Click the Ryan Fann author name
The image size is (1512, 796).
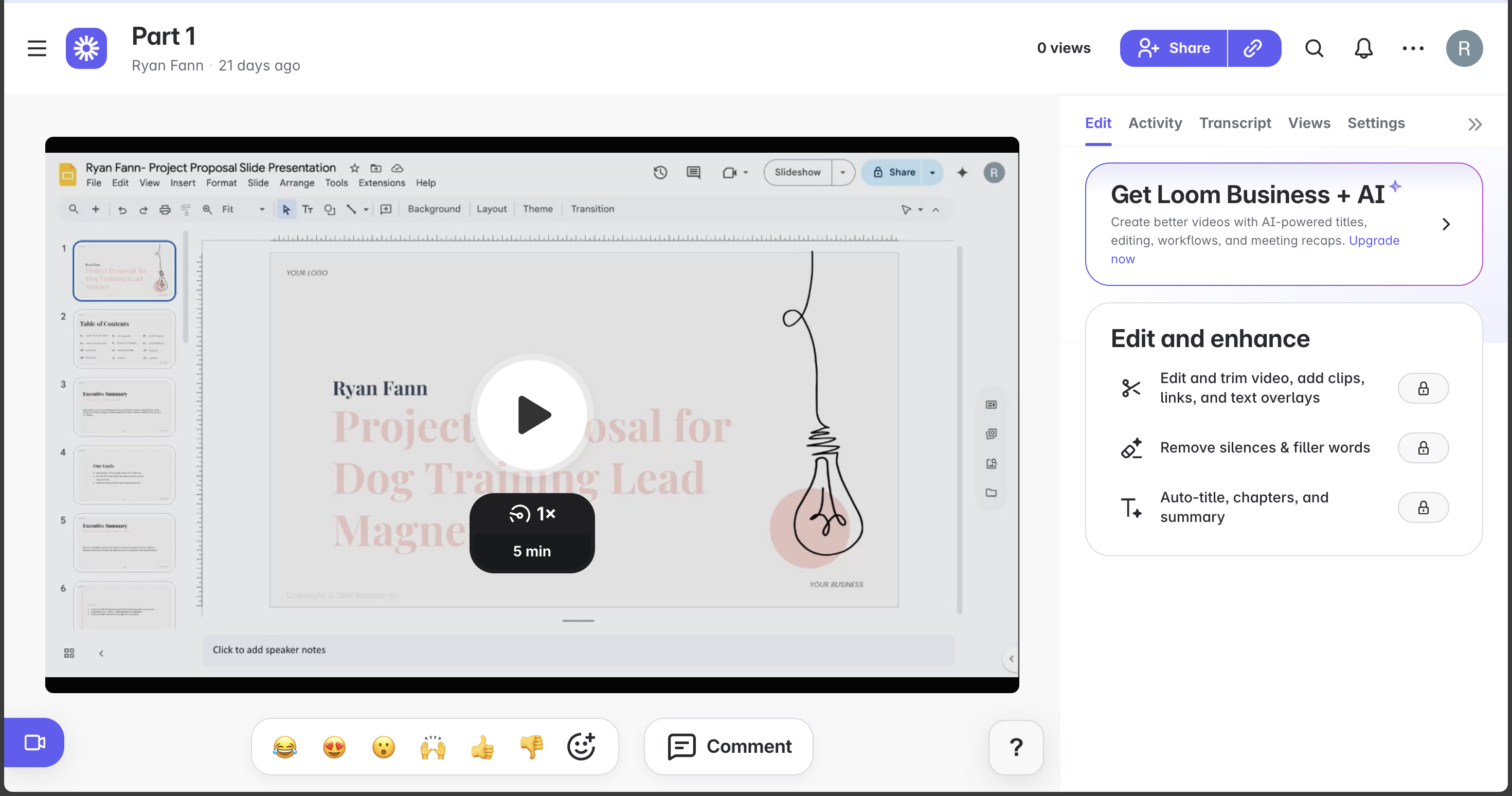[x=167, y=65]
